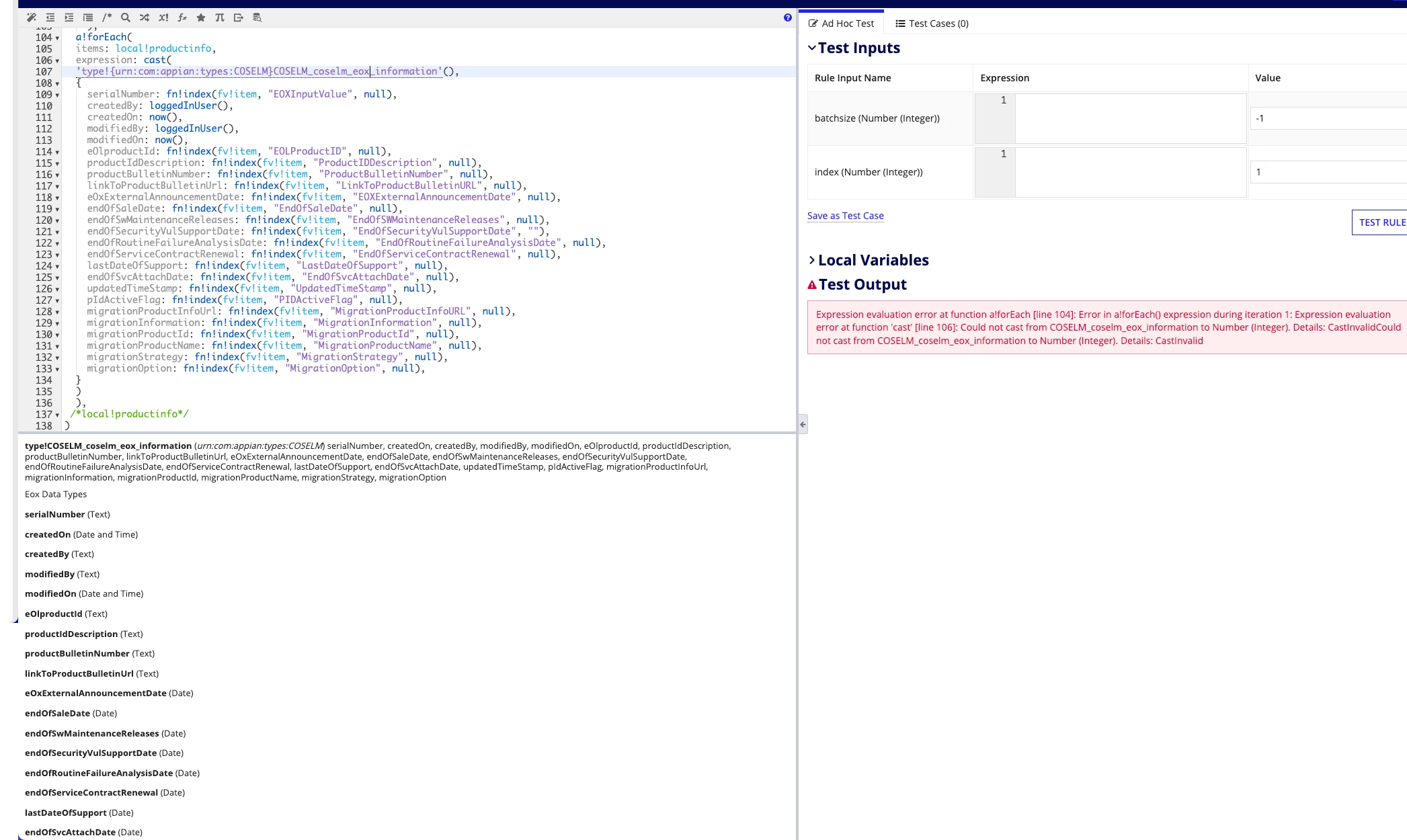The width and height of the screenshot is (1407, 840).
Task: Click the batchsize expression editor field
Action: [x=1131, y=118]
